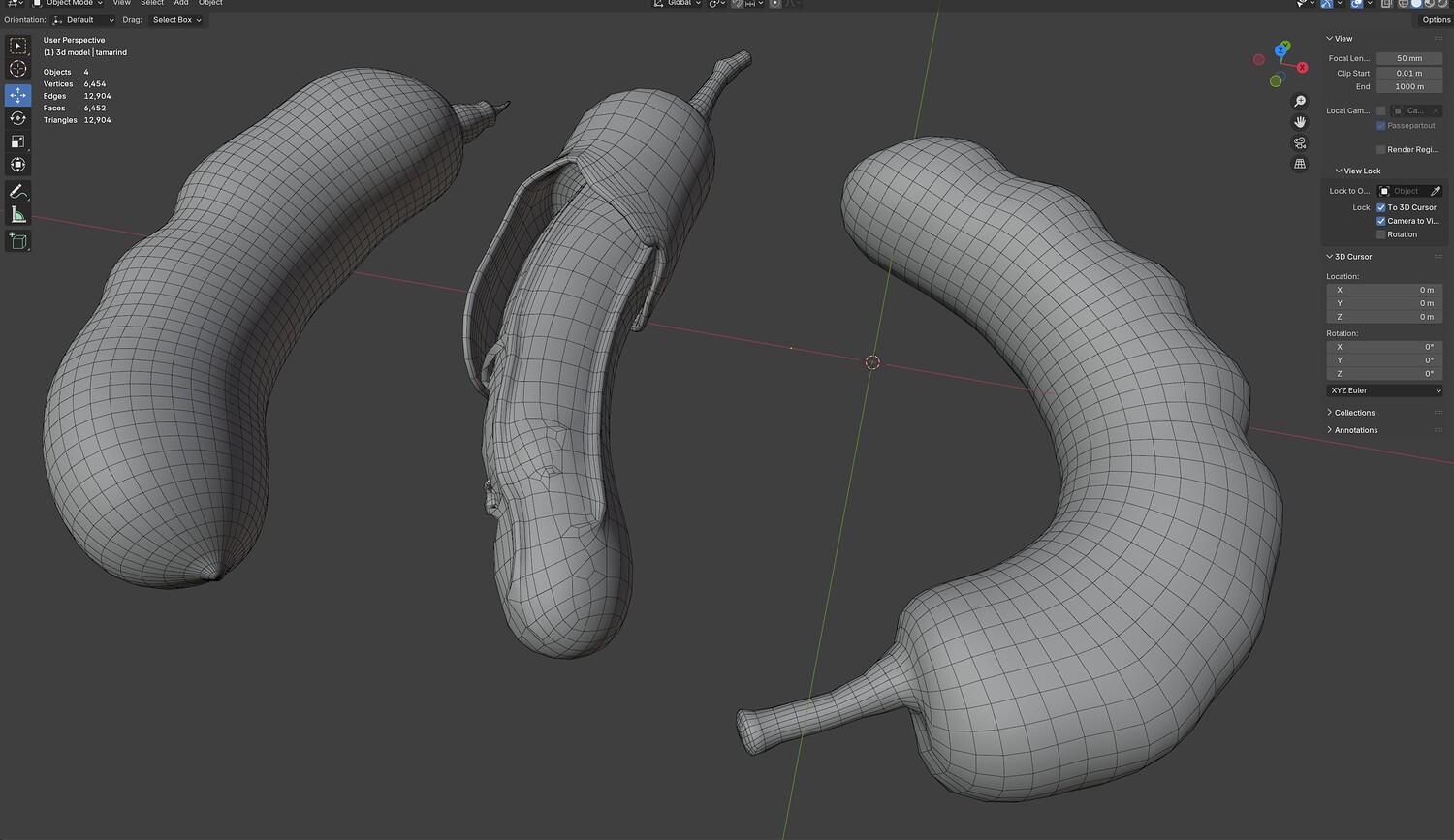Select the Scale tool
This screenshot has height=840, width=1454.
(17, 141)
